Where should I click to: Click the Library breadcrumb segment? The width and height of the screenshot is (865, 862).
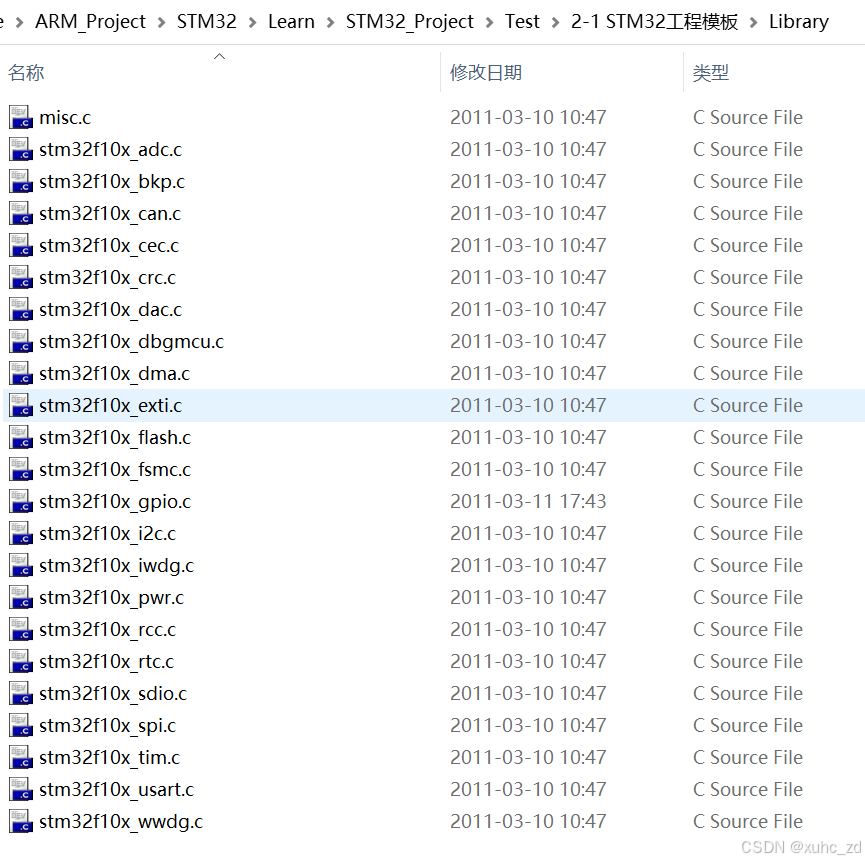point(799,22)
